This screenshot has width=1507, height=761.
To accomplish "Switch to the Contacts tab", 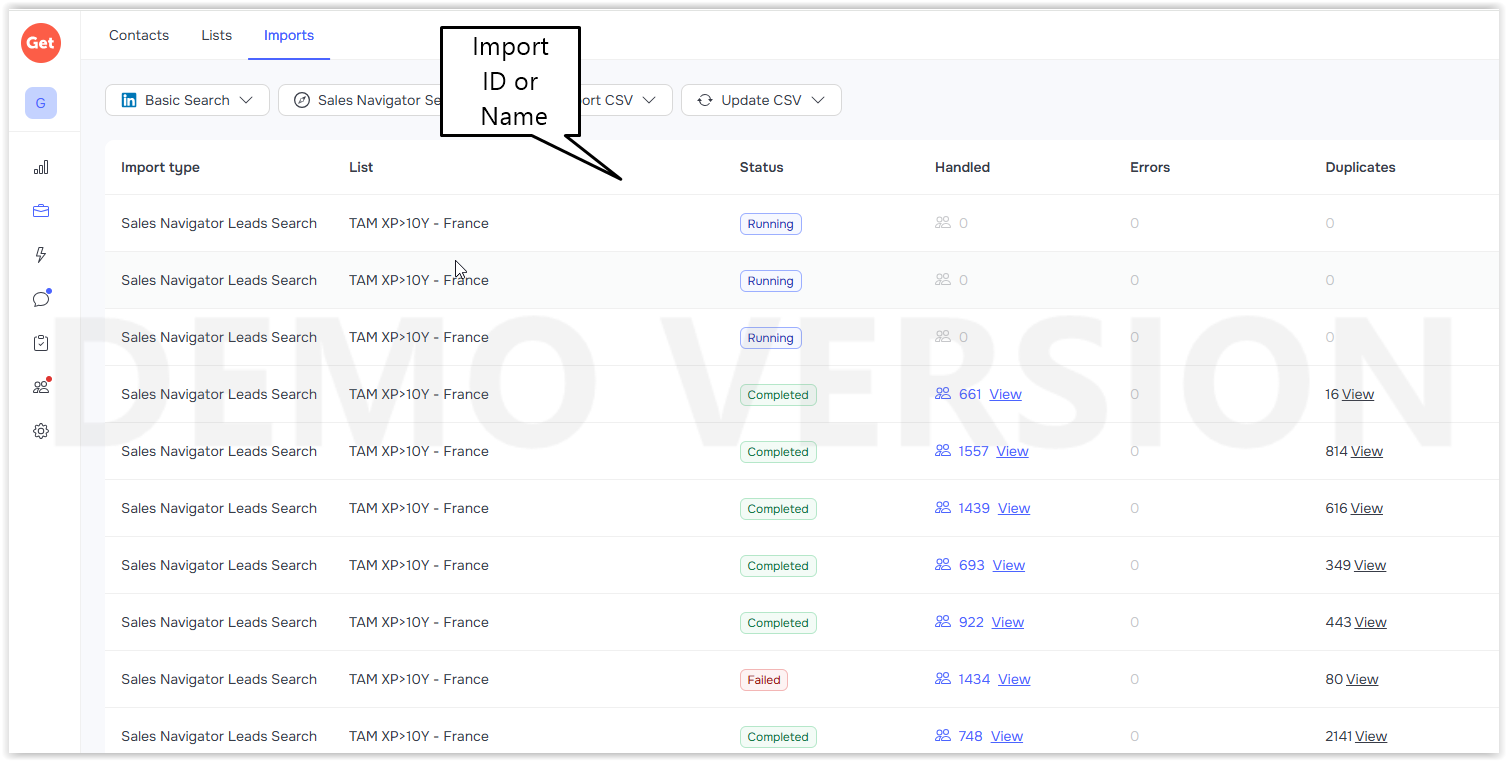I will click(139, 35).
